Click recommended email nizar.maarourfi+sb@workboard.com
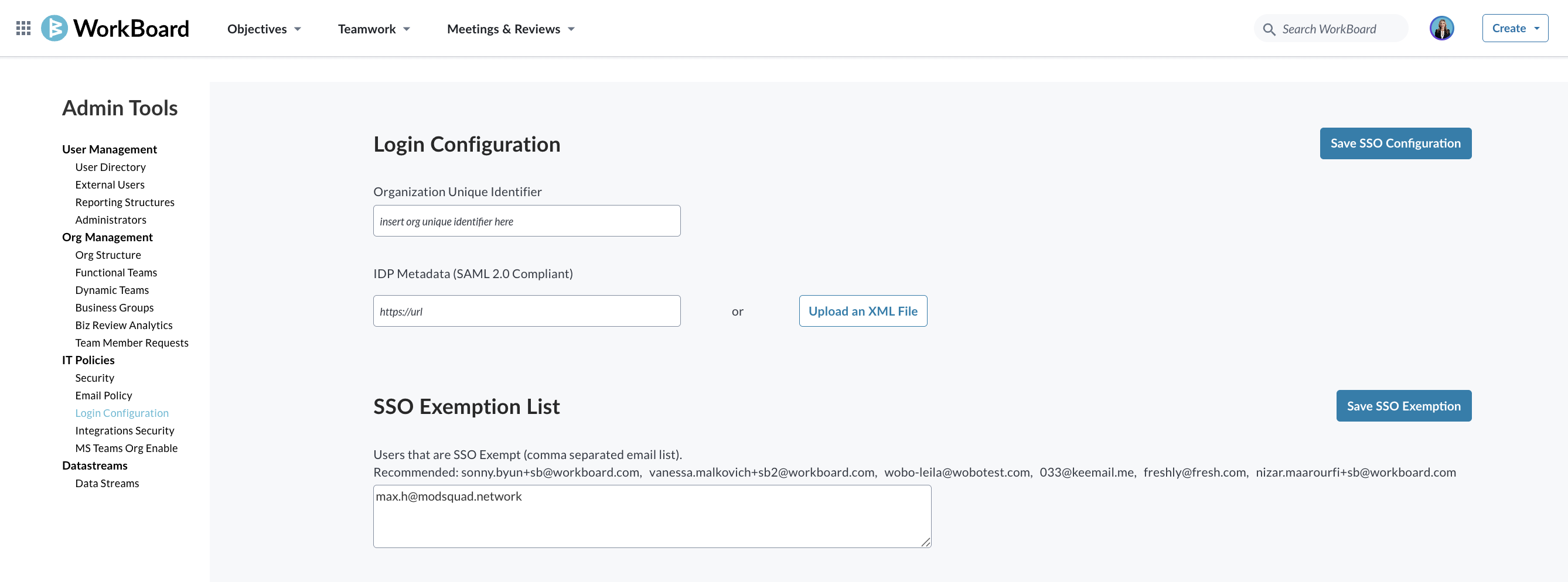 (x=1355, y=473)
